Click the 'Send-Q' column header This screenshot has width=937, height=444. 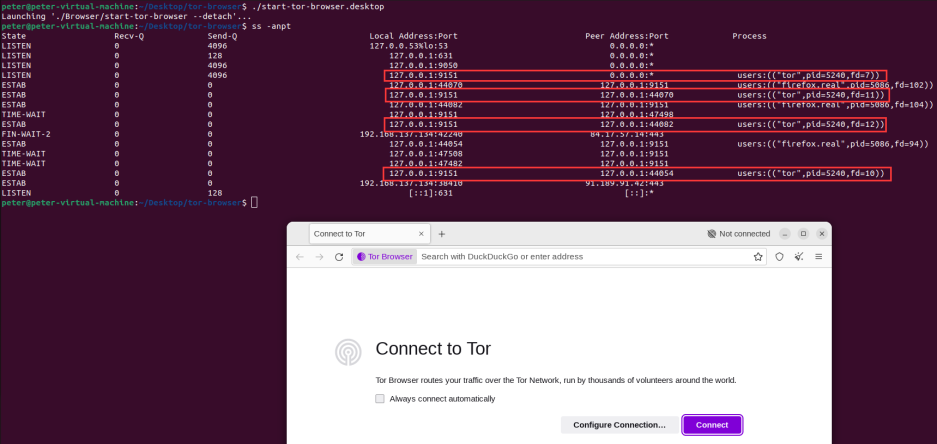click(222, 36)
